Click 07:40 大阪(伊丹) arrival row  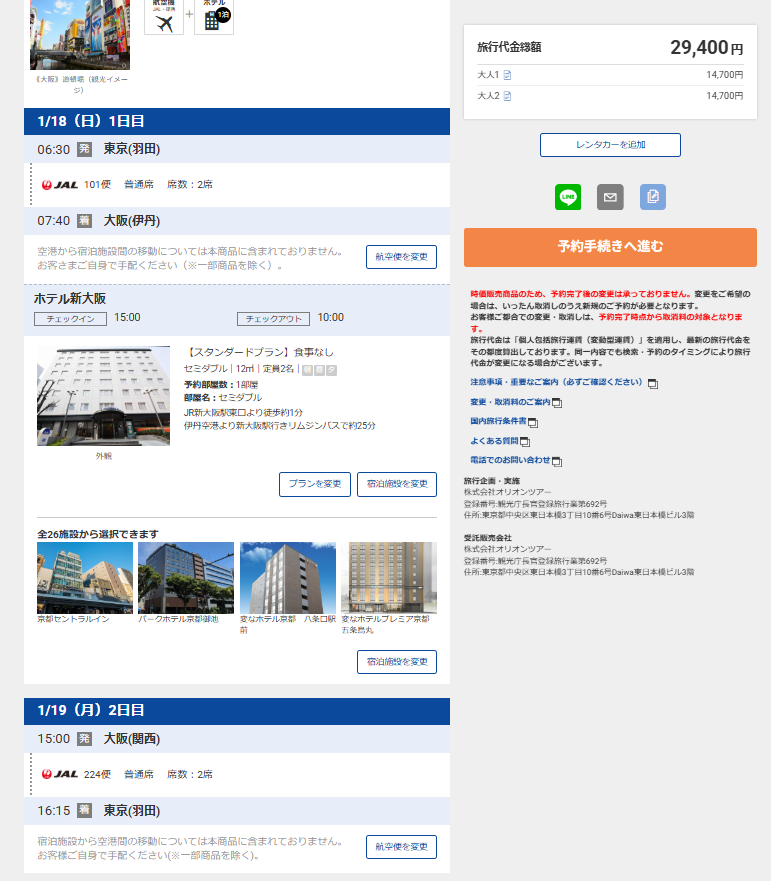[x=237, y=221]
